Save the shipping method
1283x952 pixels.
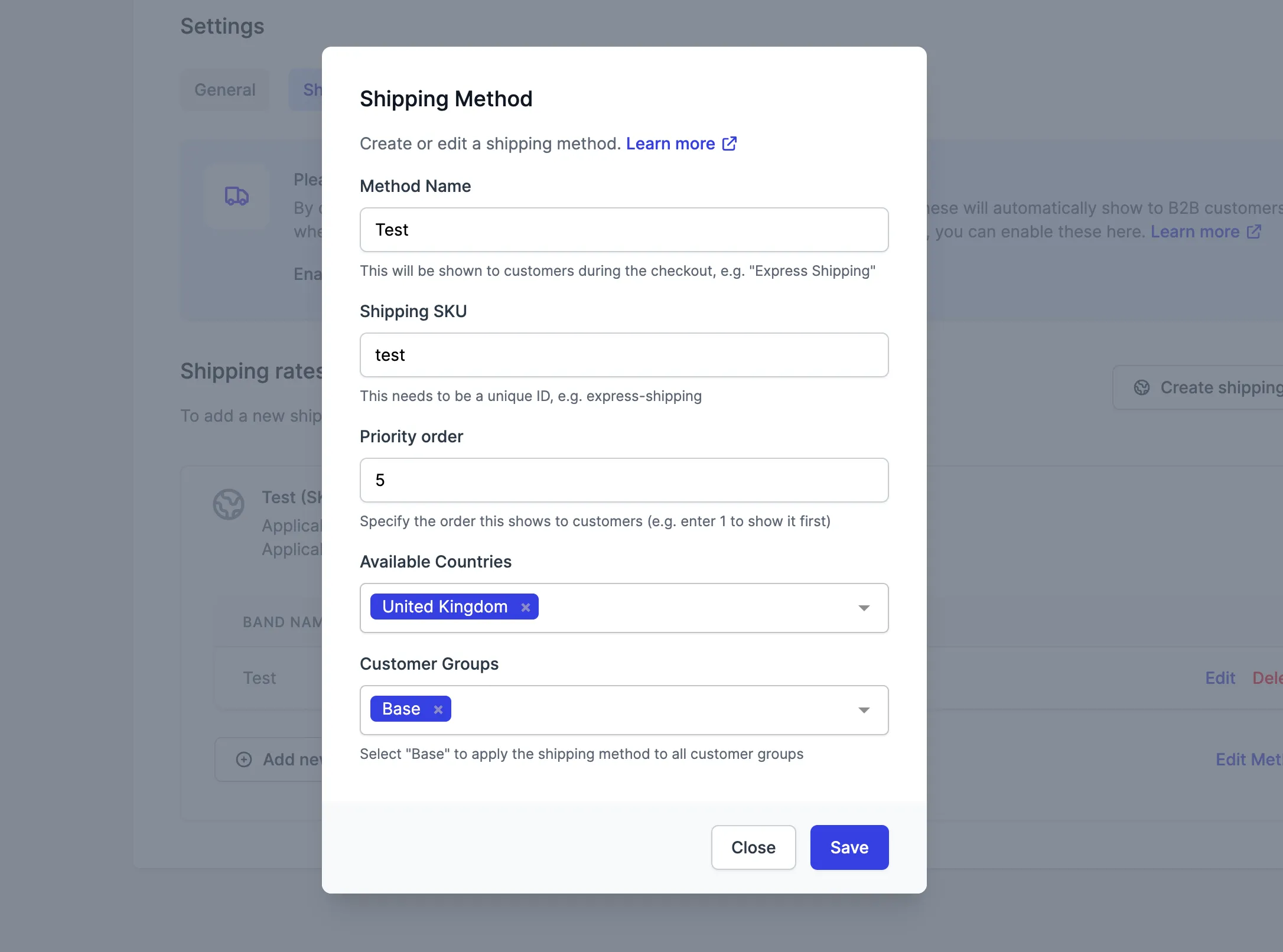[849, 847]
